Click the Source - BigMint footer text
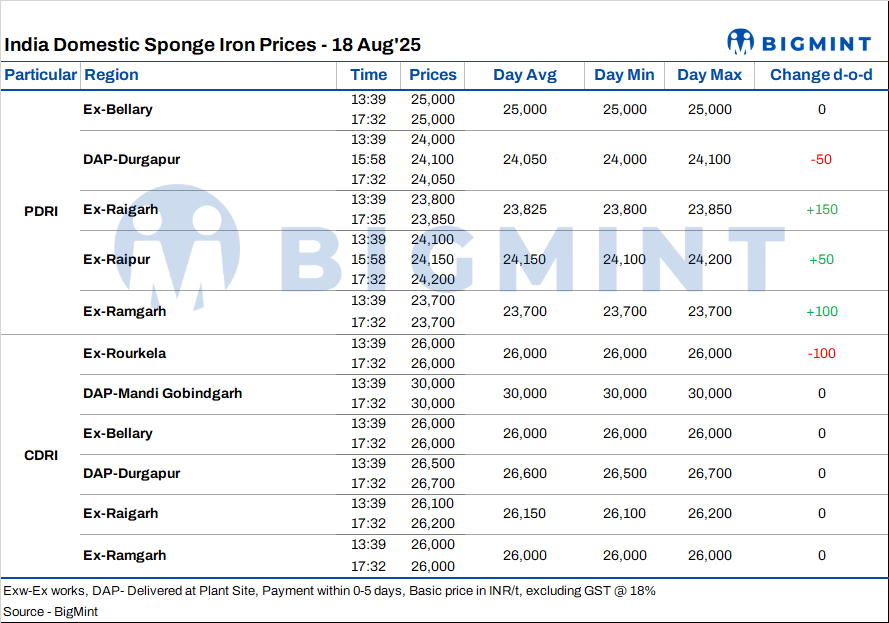This screenshot has width=889, height=623. coord(50,611)
